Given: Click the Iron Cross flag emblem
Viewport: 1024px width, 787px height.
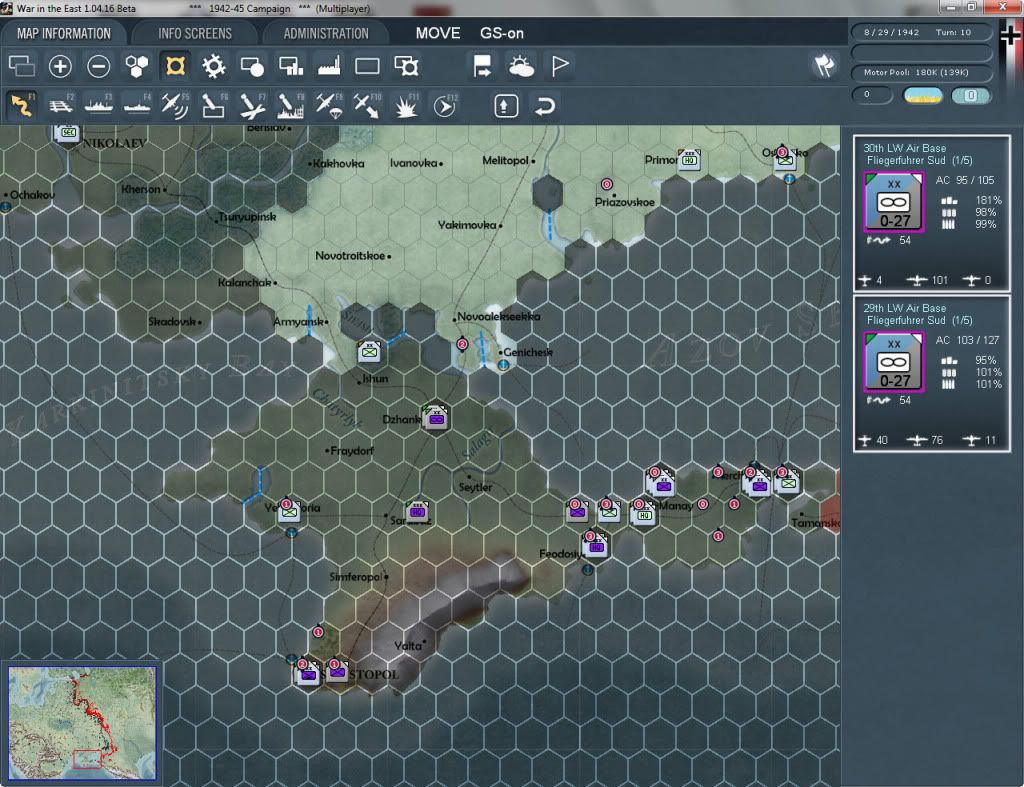Looking at the screenshot, I should click(x=1010, y=34).
